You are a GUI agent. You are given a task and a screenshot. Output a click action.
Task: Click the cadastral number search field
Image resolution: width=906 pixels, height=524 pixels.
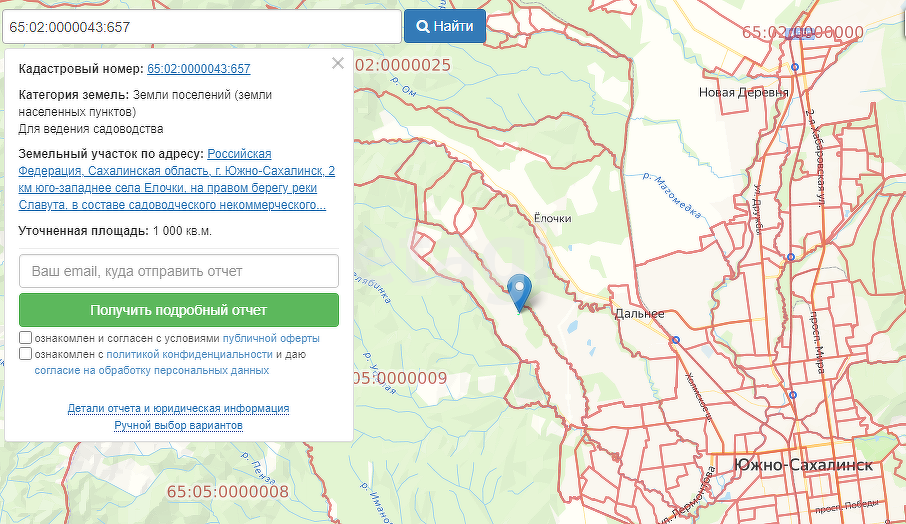click(200, 27)
